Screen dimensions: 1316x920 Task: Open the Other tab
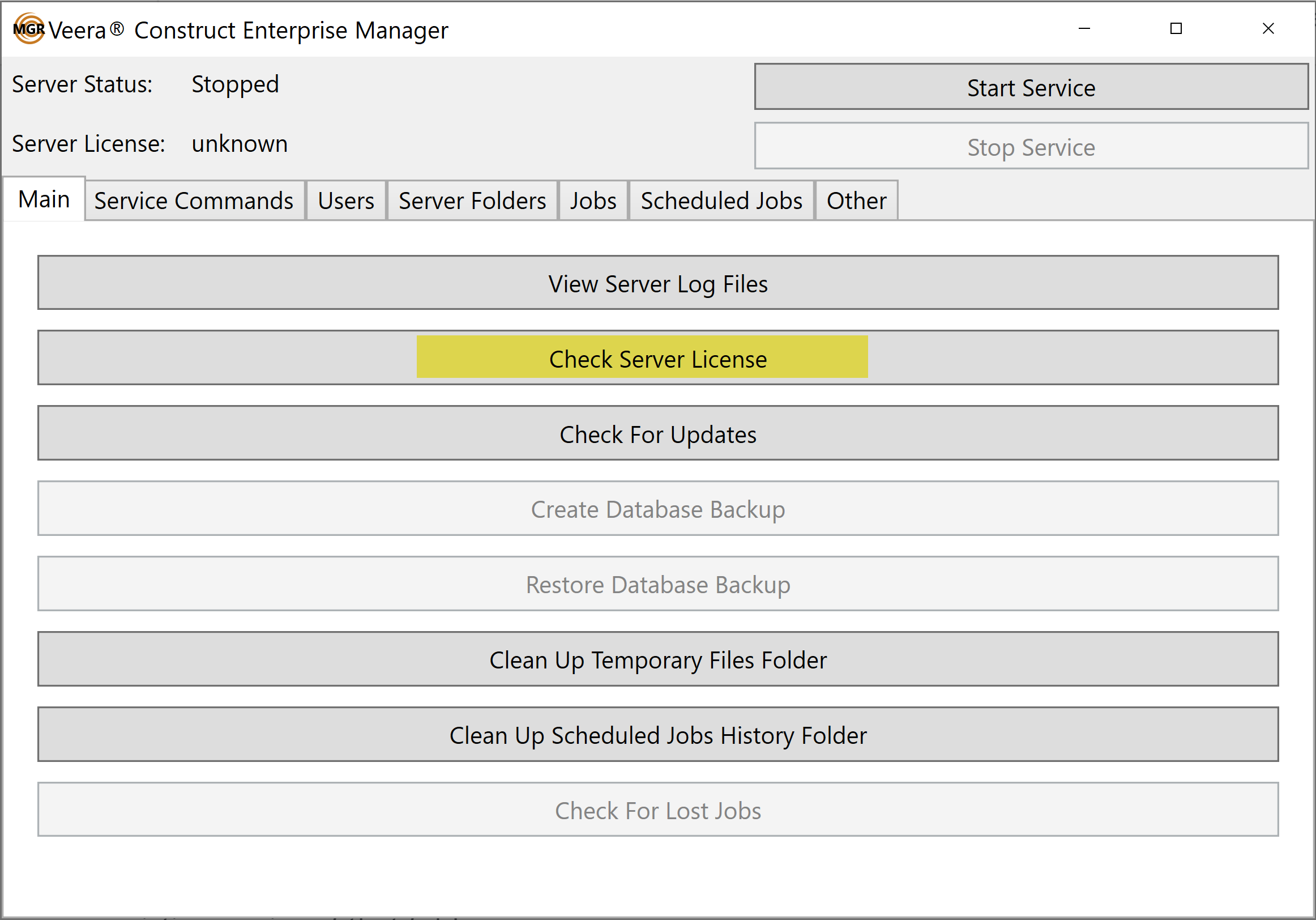(x=856, y=201)
